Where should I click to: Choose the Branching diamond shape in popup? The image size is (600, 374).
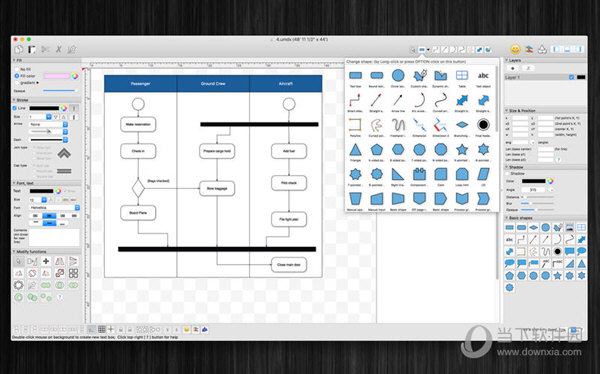462,124
